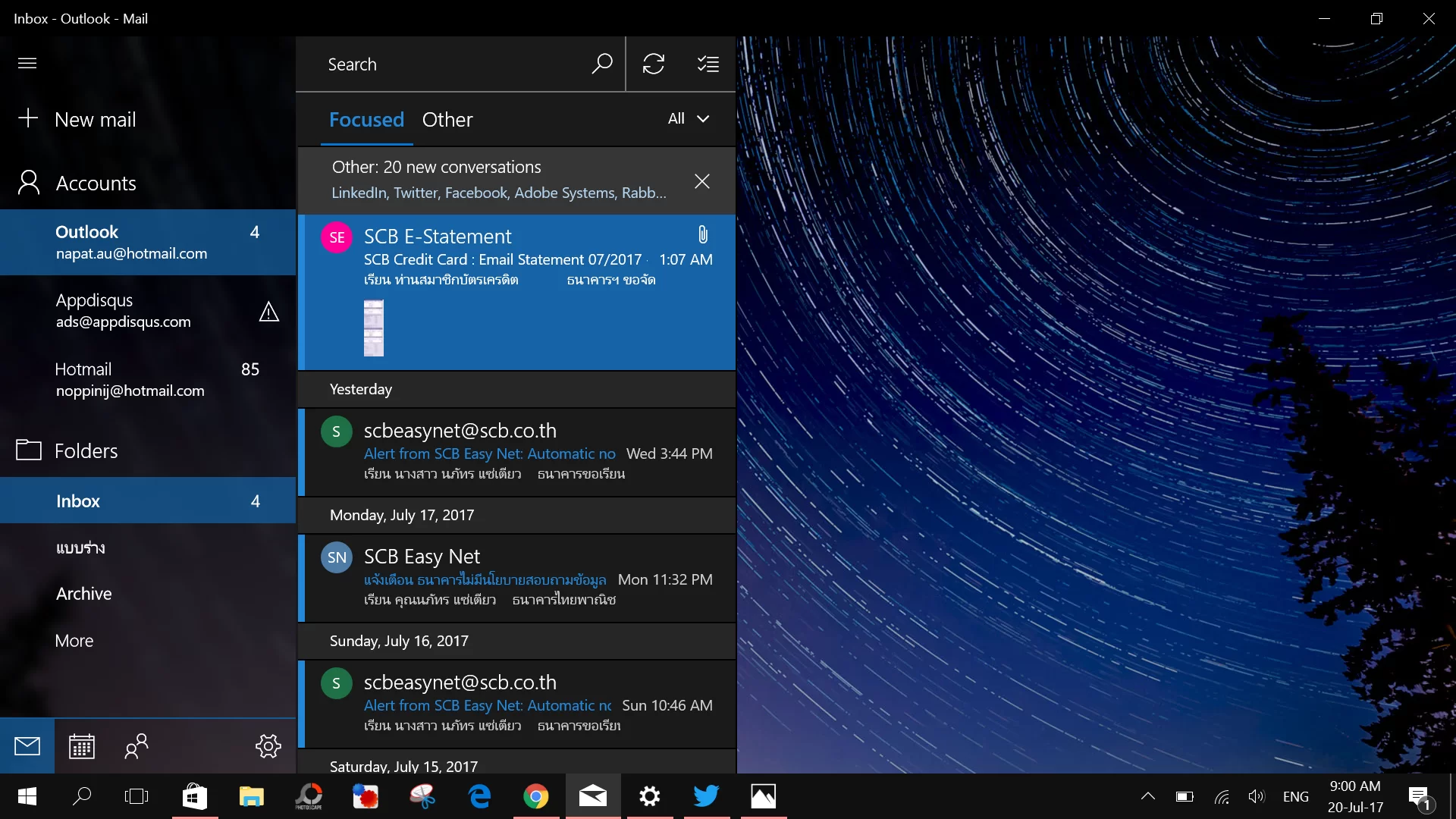Open Windows Settings from taskbar
This screenshot has width=1456, height=819.
point(650,796)
